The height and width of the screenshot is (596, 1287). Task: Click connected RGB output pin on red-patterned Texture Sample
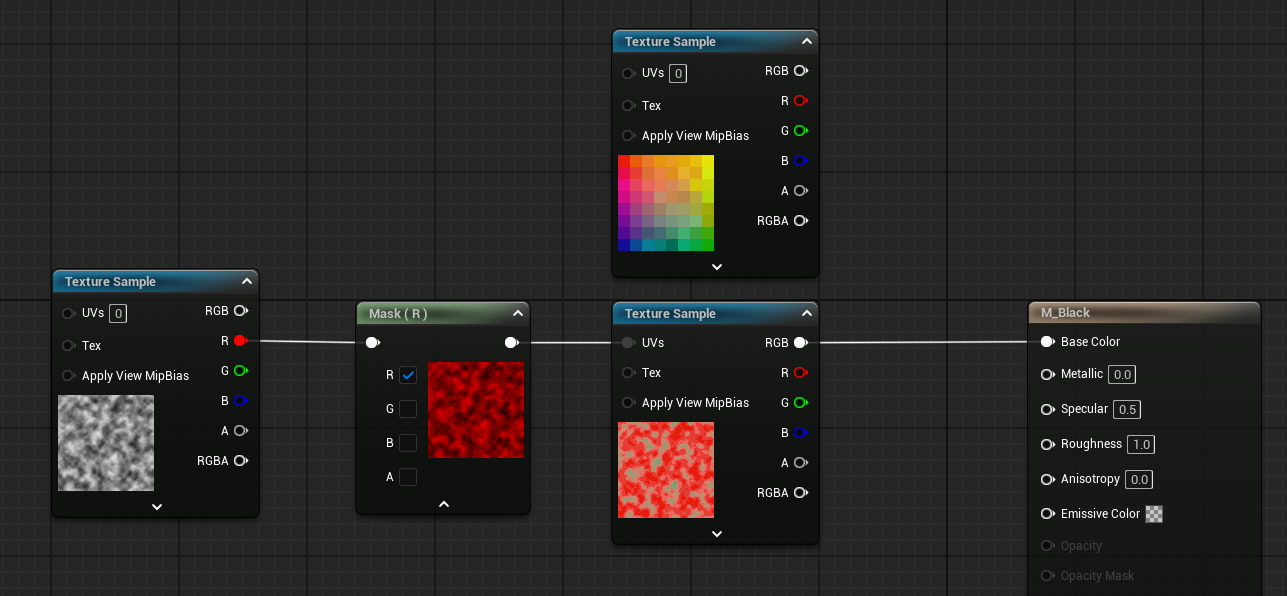(800, 343)
